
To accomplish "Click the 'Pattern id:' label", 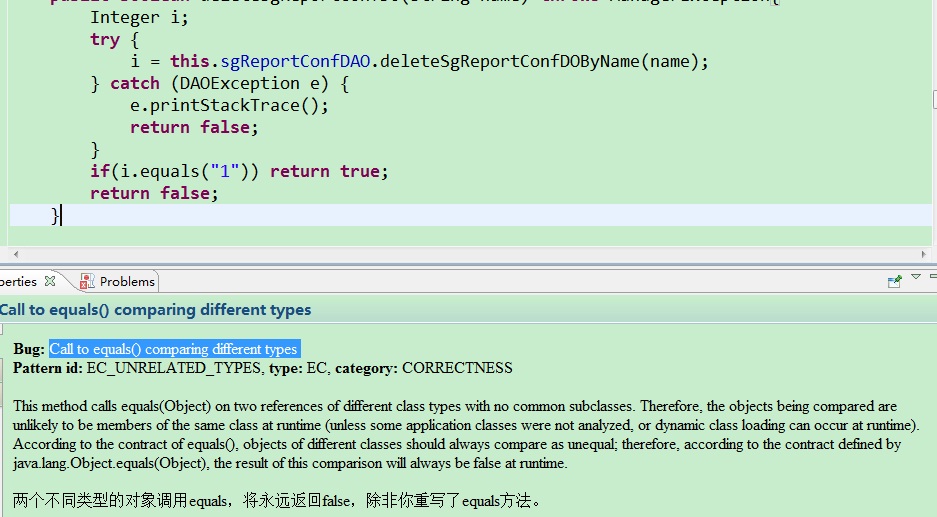I will tap(48, 368).
